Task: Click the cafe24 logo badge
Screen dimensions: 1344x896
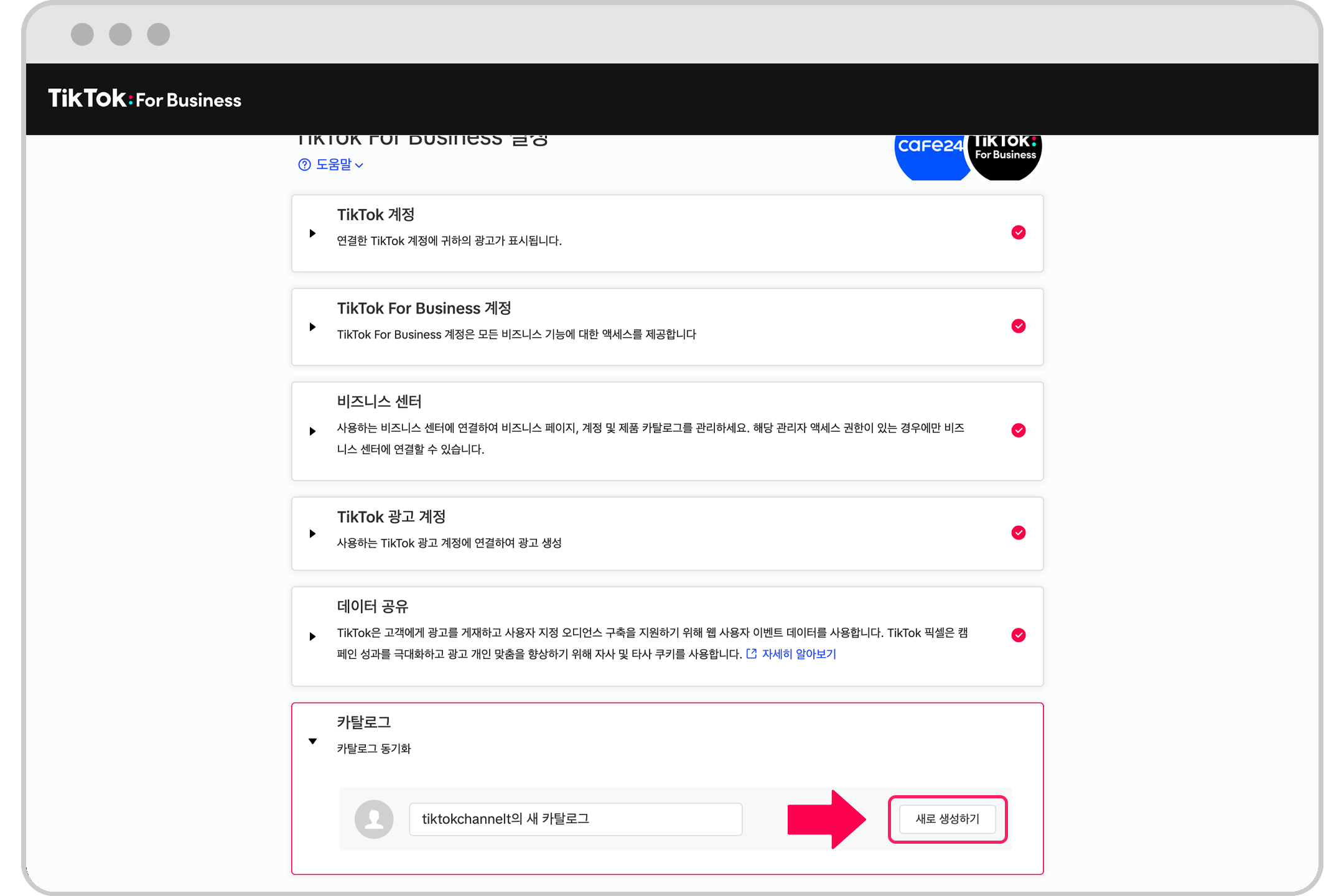Action: pos(930,157)
